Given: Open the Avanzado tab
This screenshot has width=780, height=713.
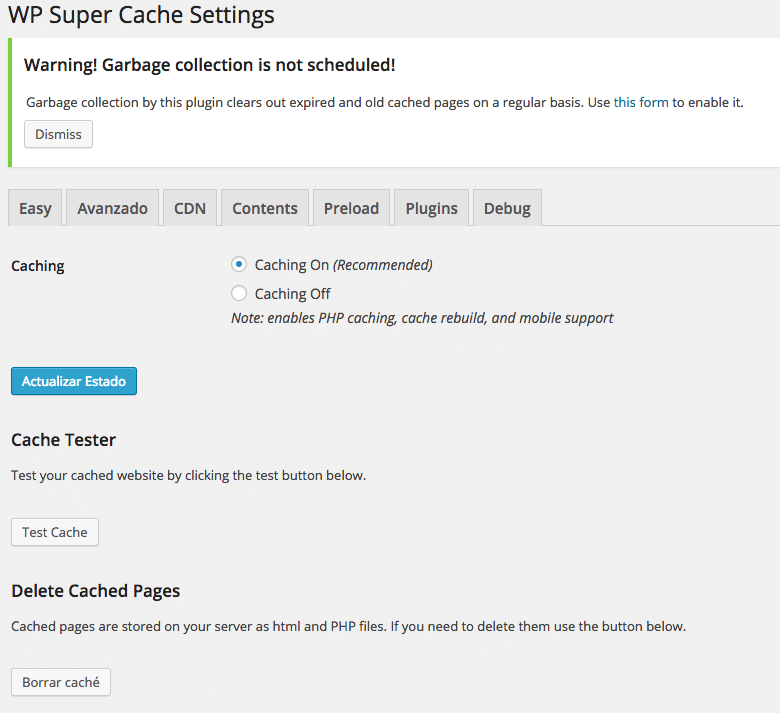Looking at the screenshot, I should 112,208.
